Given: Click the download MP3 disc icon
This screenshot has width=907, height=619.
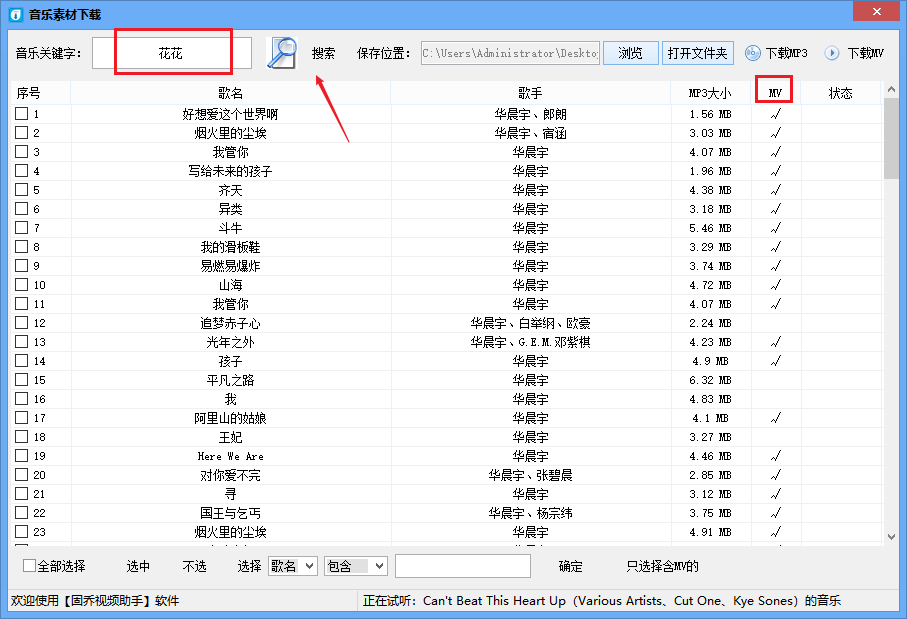Looking at the screenshot, I should [753, 53].
